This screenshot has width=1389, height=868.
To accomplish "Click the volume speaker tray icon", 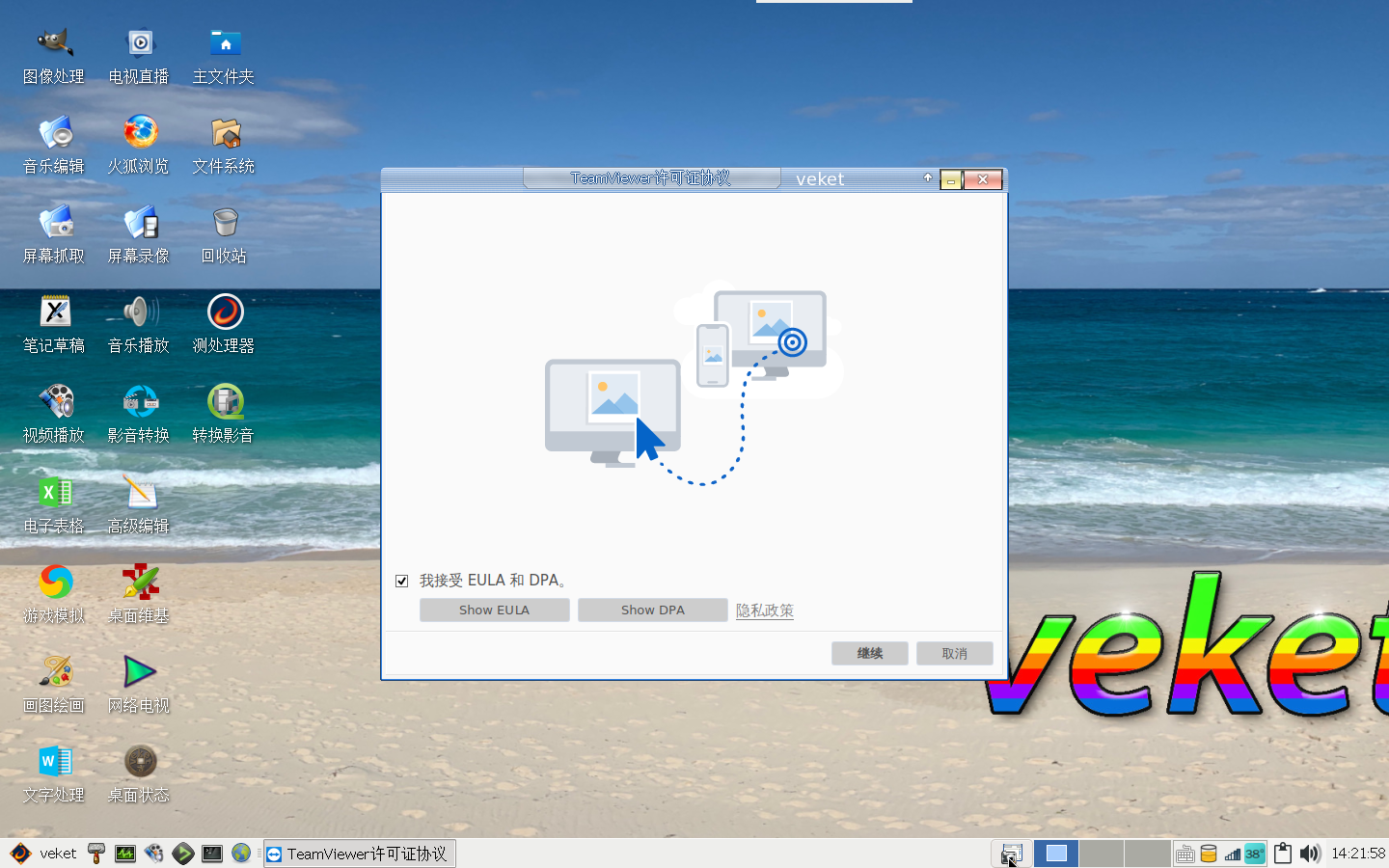I will coord(1309,854).
